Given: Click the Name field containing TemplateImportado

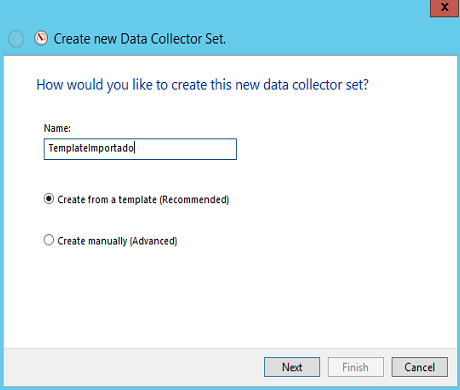Looking at the screenshot, I should point(140,149).
